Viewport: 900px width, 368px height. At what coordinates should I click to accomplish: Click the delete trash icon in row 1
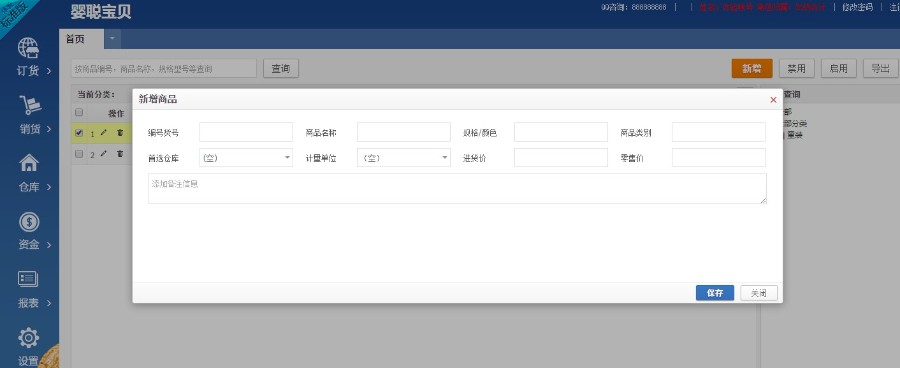[120, 133]
